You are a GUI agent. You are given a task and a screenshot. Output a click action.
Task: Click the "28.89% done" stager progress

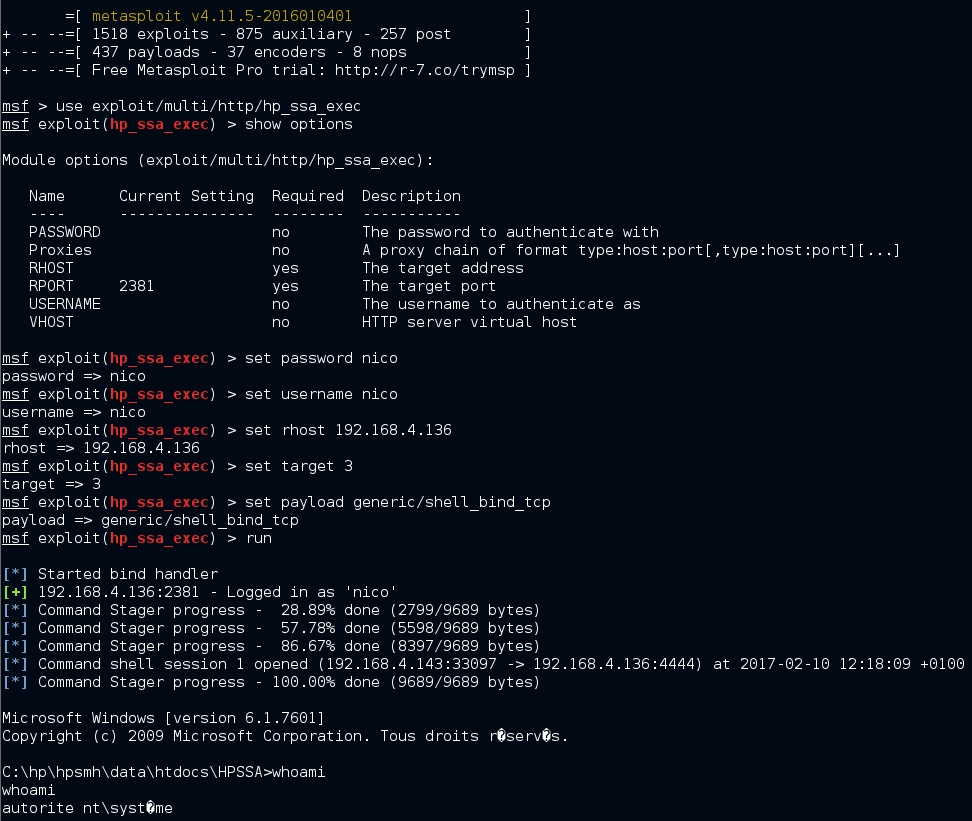330,610
